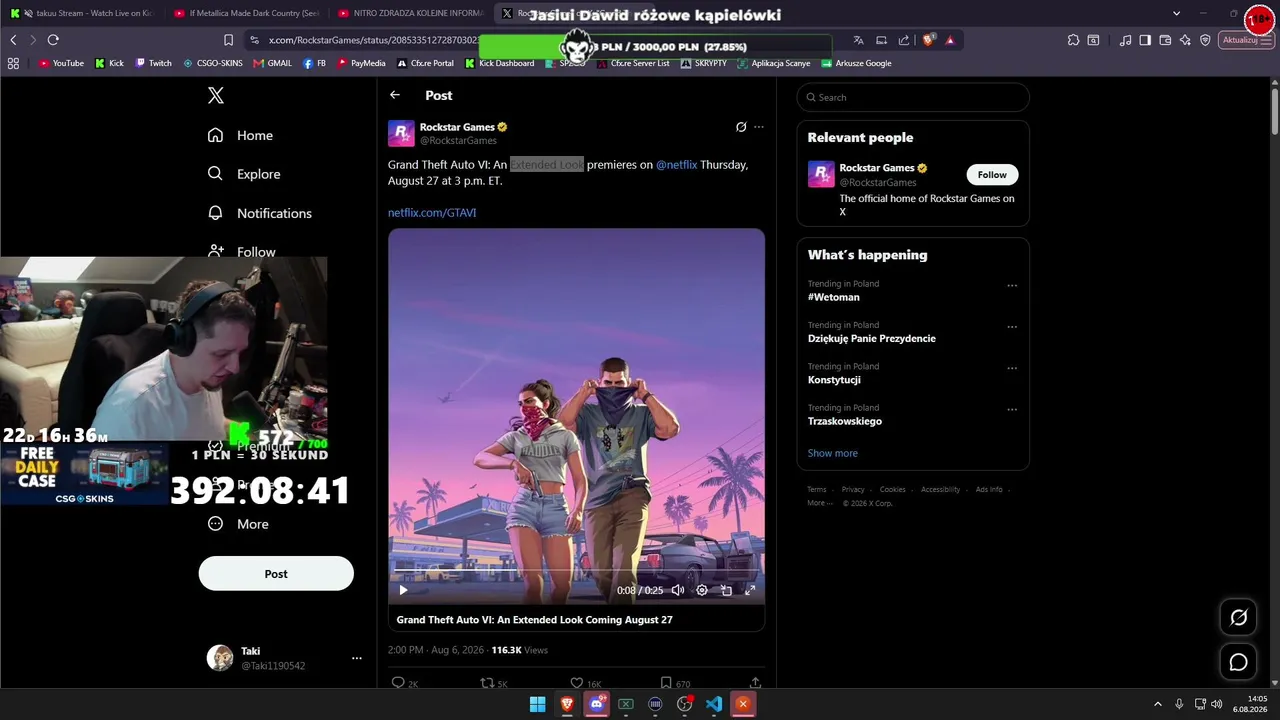
Task: Bookmark the Rockstar Games post
Action: (x=666, y=683)
